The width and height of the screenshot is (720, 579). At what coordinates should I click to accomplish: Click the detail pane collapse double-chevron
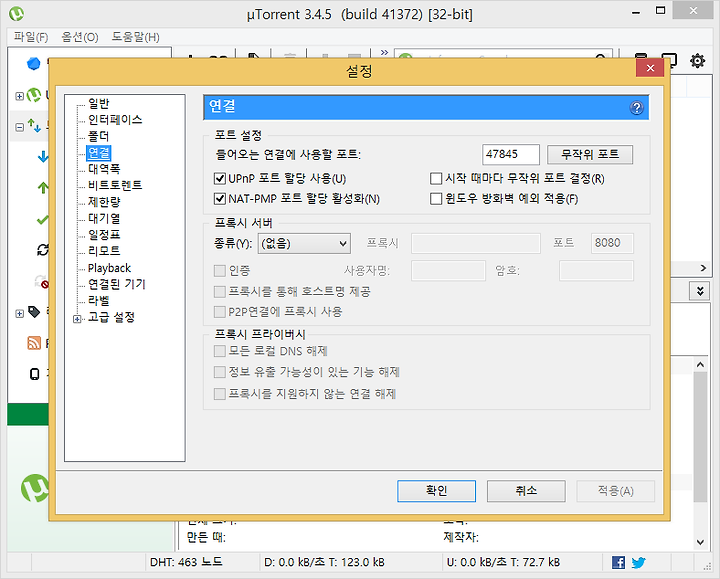(x=700, y=291)
